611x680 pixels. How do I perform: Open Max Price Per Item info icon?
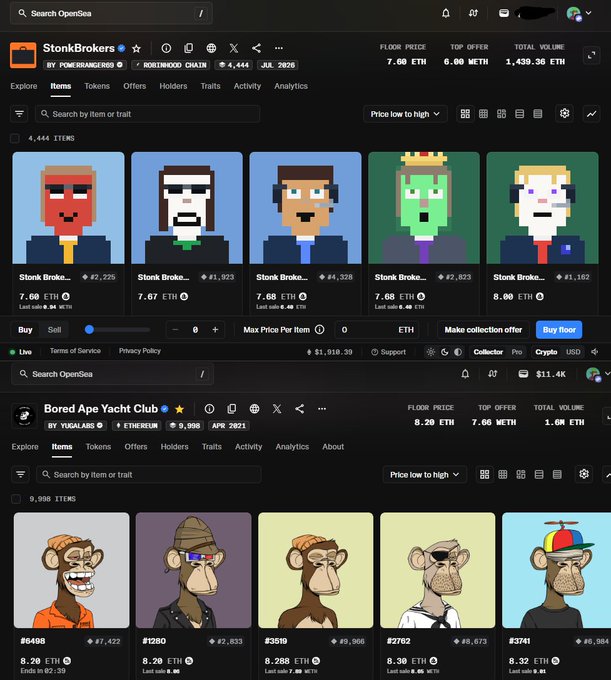320,330
